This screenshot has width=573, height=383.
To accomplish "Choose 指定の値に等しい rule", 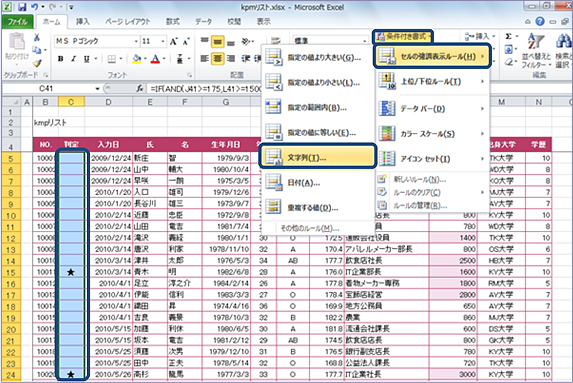I will [x=317, y=133].
